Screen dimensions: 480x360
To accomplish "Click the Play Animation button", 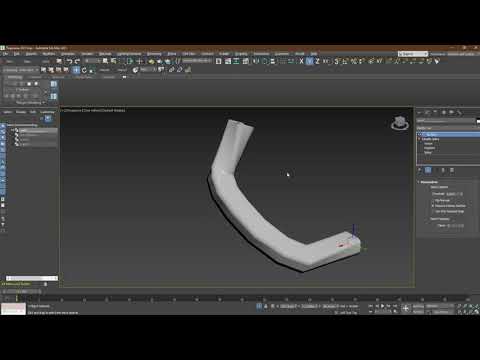I will 383,306.
